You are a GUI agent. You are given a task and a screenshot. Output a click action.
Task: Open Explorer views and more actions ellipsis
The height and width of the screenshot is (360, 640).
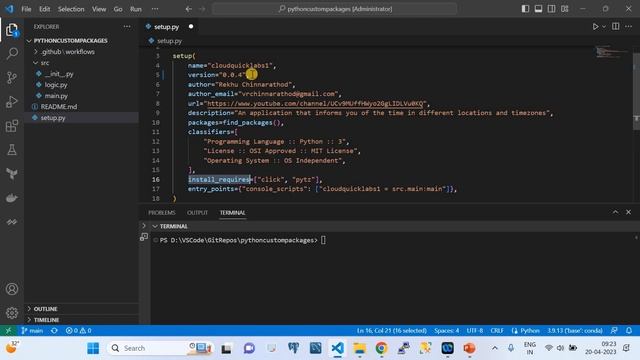point(127,27)
